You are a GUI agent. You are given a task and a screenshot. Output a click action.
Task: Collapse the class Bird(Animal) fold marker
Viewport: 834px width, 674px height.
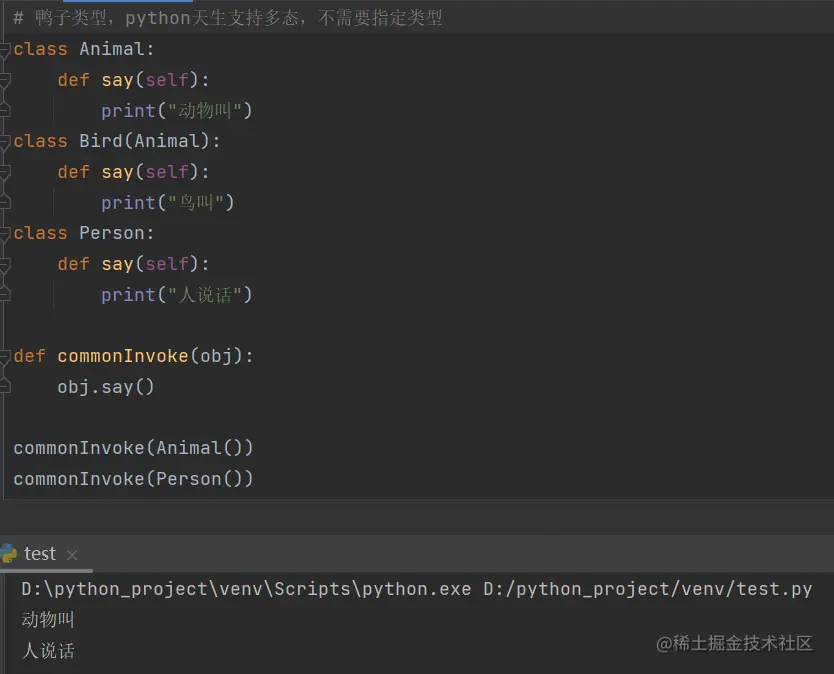coord(5,142)
